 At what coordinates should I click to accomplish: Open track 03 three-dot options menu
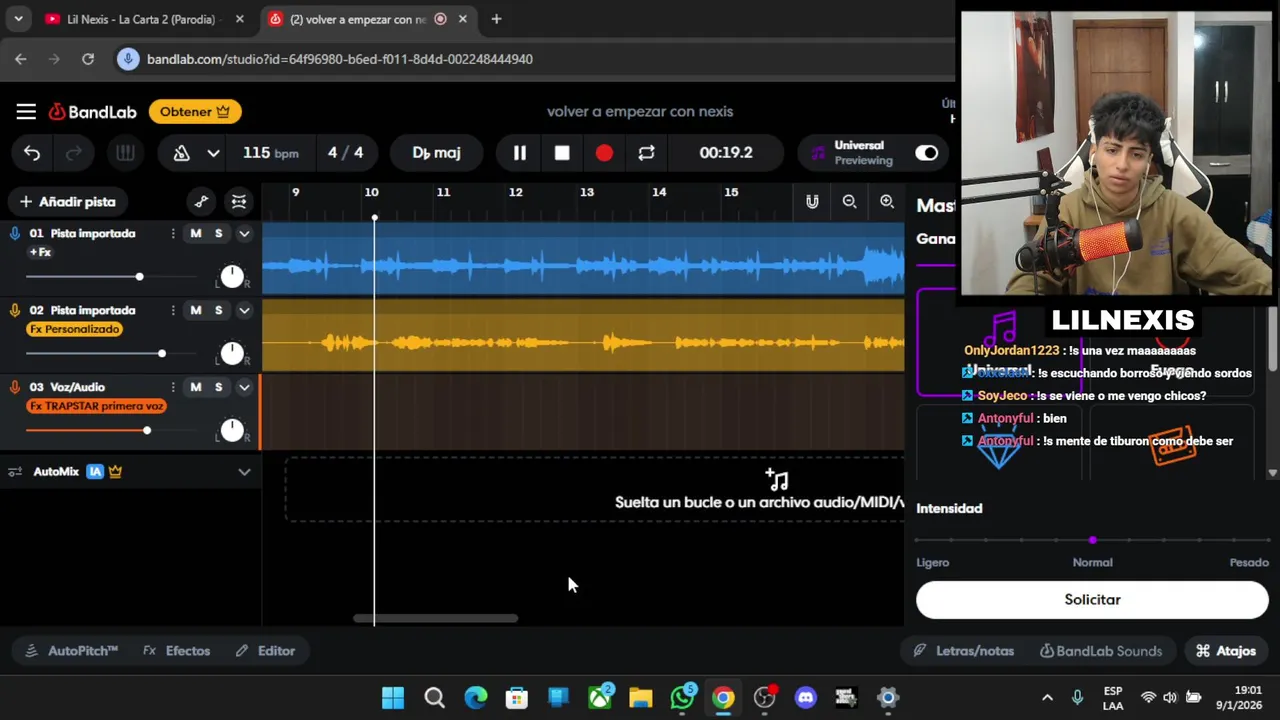(x=173, y=388)
